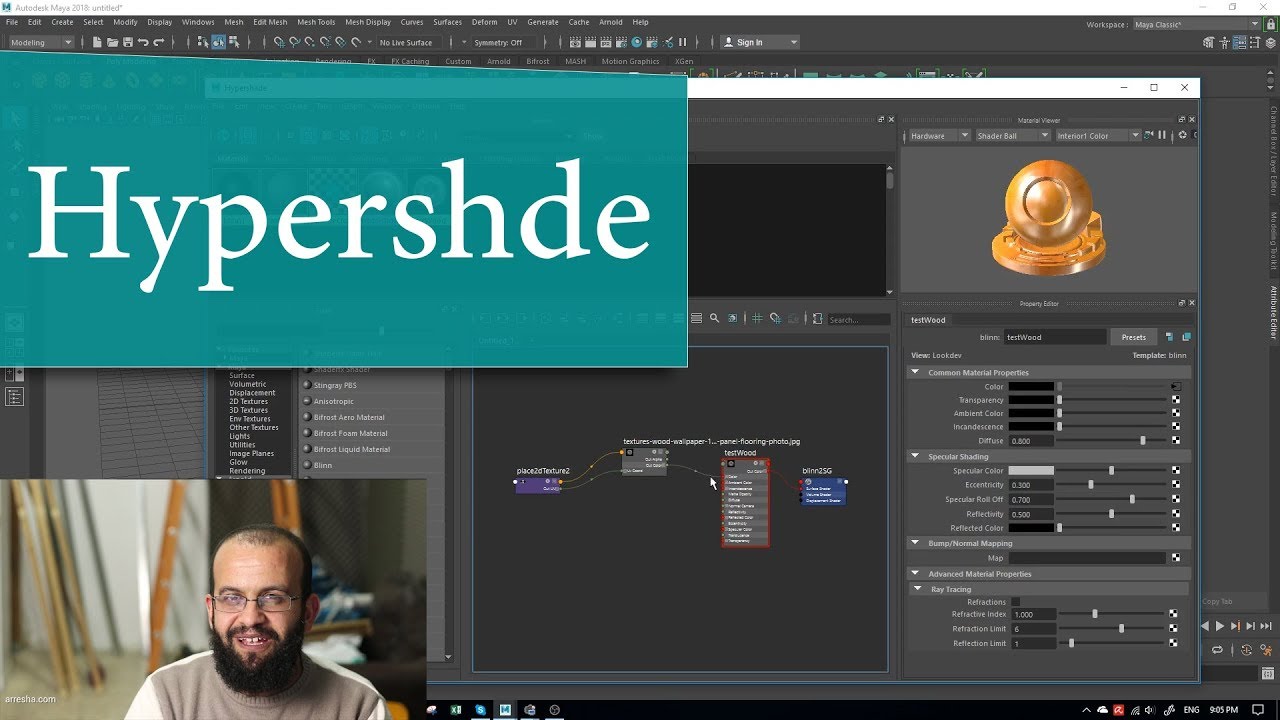Select by object type icon (highlighted)
1280x720 pixels.
pyautogui.click(x=218, y=42)
